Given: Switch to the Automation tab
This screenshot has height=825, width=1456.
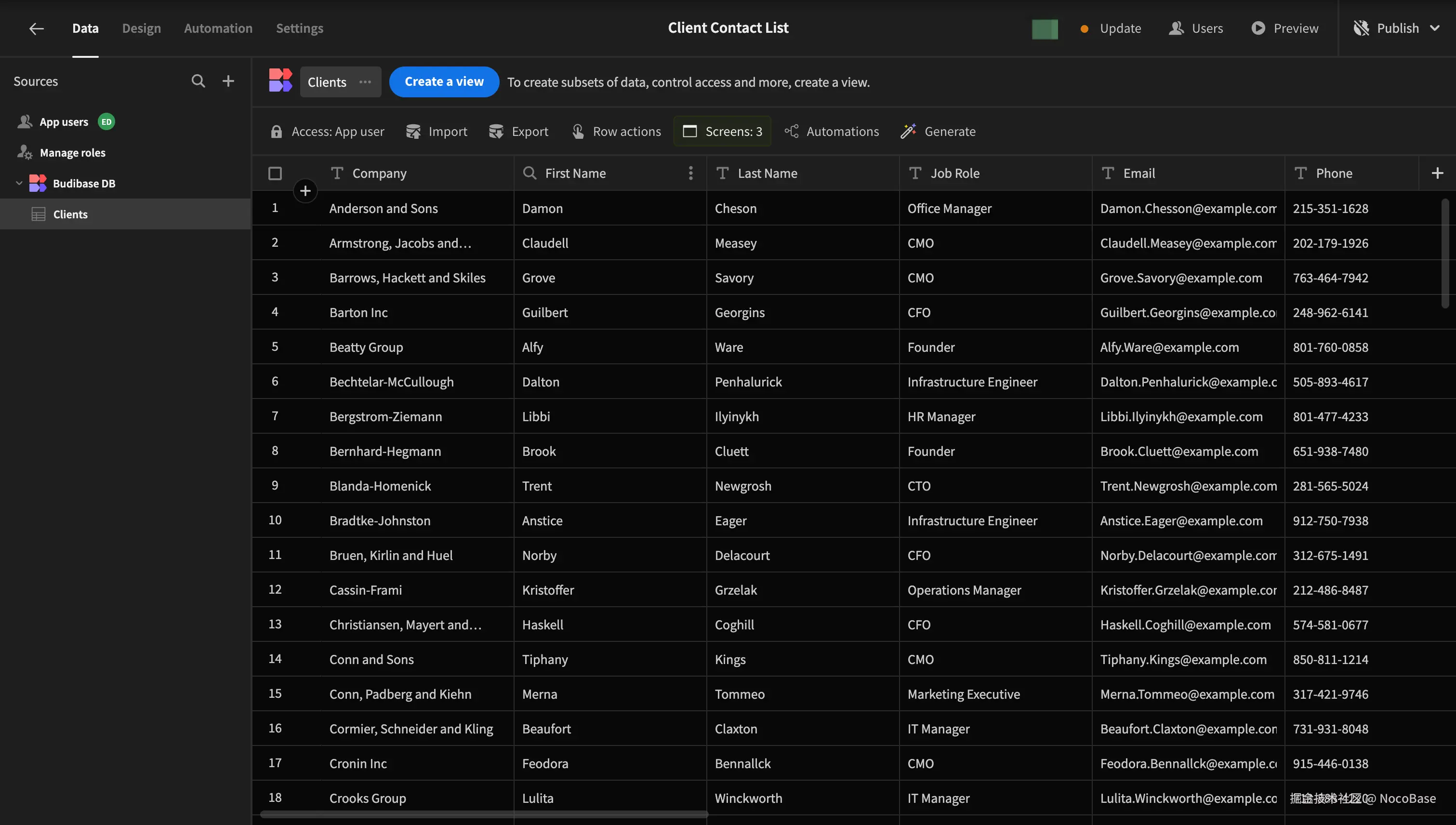Looking at the screenshot, I should (x=218, y=28).
